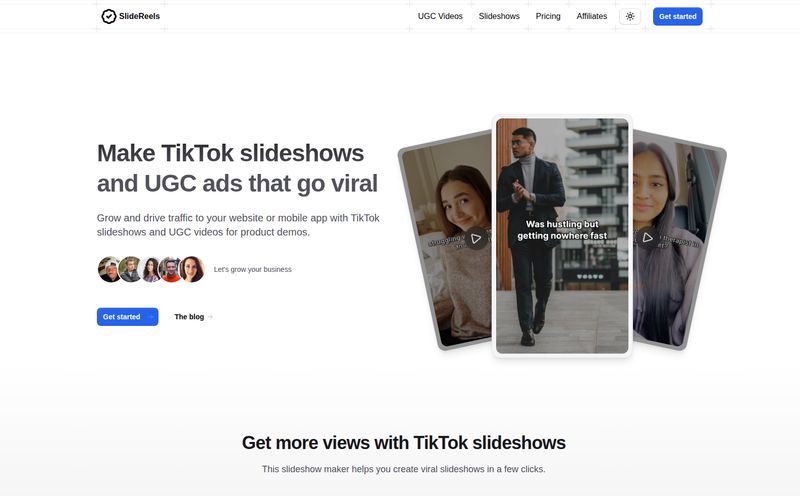Click the first avatar with the cap

pos(110,269)
